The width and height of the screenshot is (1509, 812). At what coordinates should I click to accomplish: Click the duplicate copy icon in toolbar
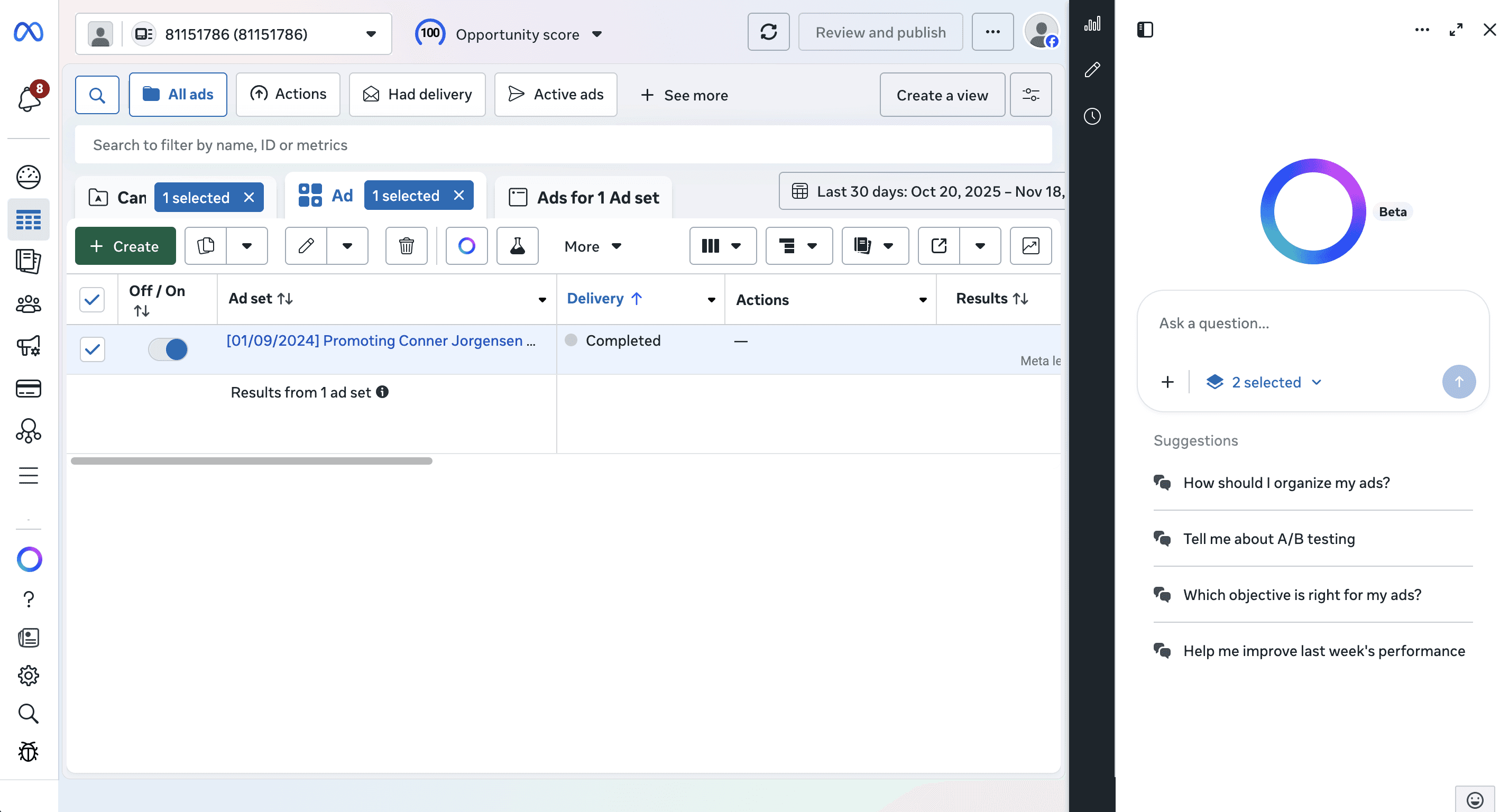click(x=206, y=246)
